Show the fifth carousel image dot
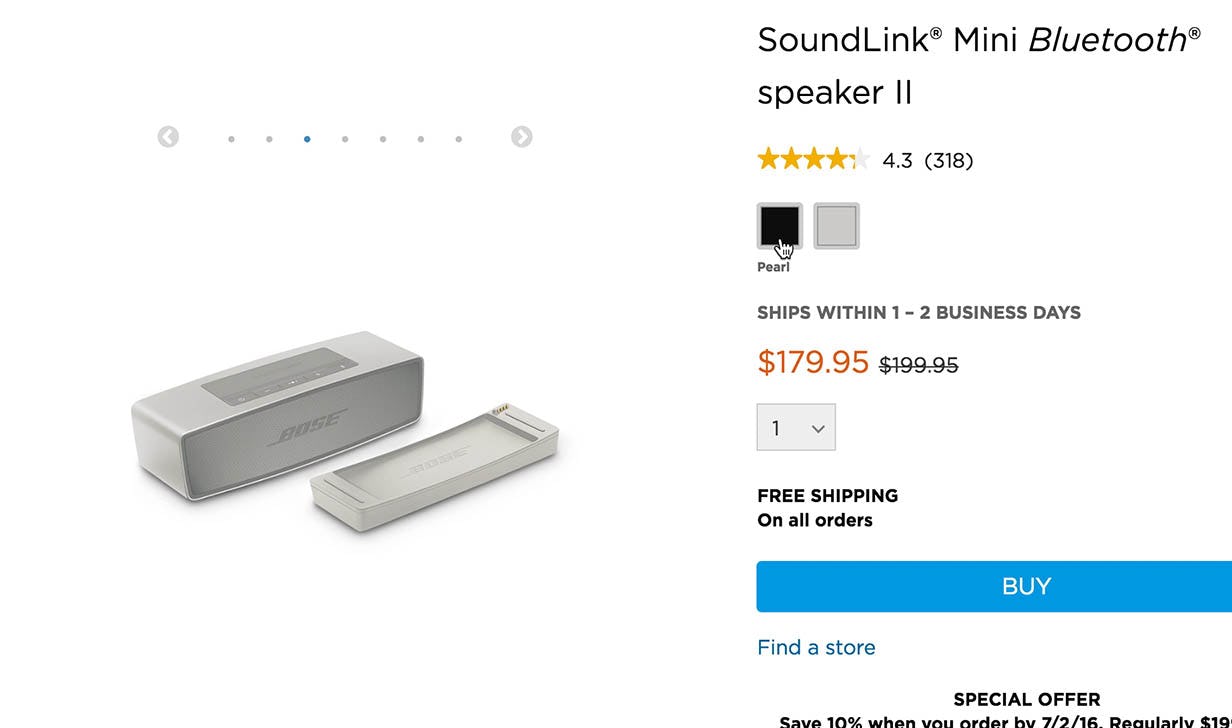 coord(383,139)
